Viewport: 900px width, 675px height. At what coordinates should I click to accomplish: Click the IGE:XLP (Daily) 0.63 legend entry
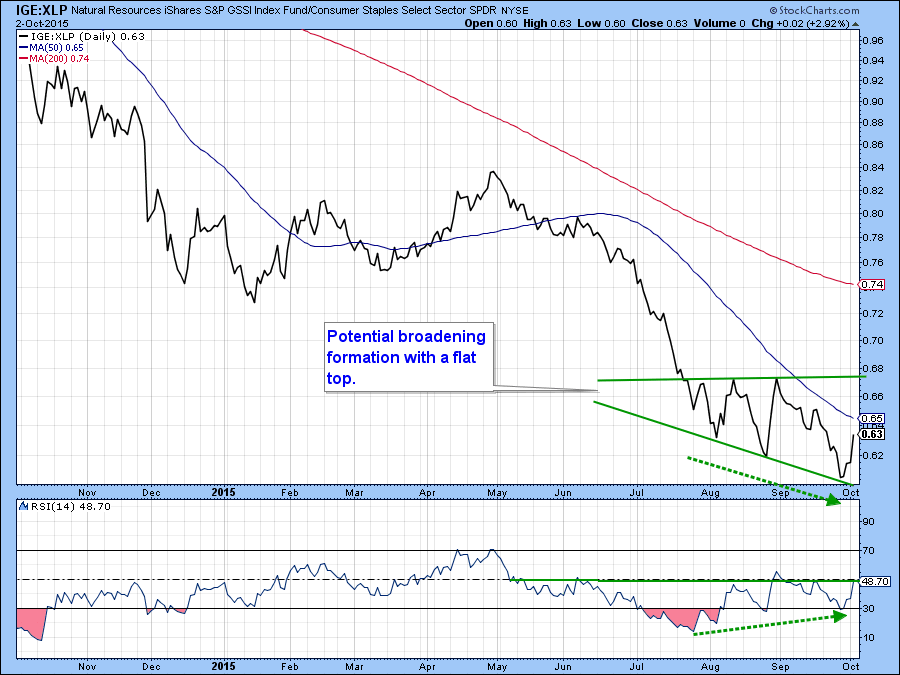click(x=82, y=36)
